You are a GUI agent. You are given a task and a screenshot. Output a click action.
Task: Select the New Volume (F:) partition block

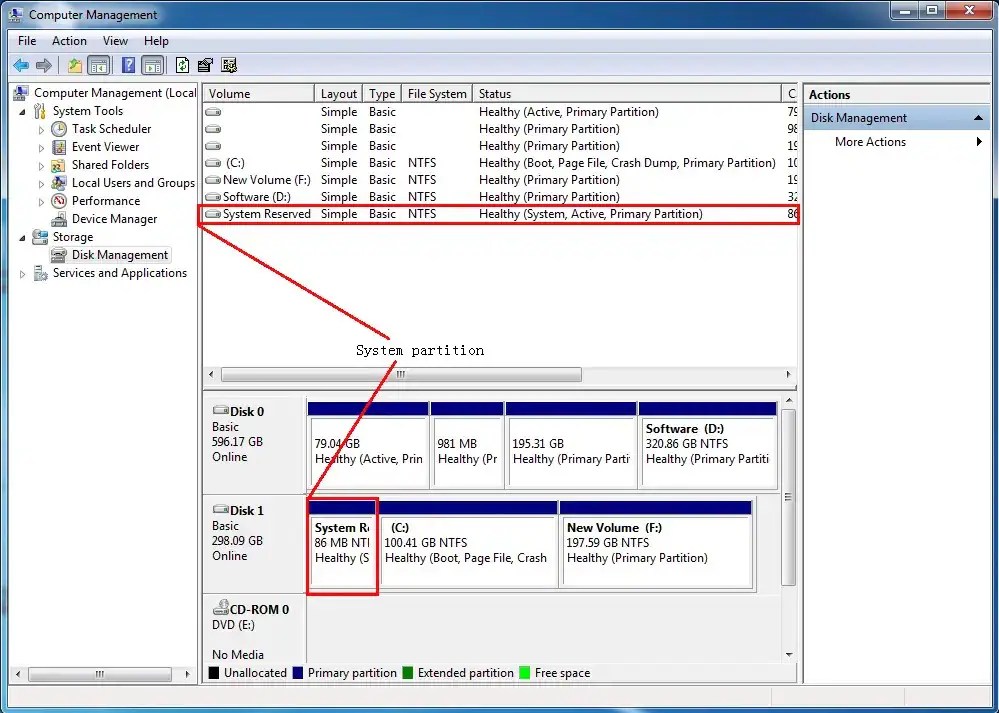coord(656,545)
